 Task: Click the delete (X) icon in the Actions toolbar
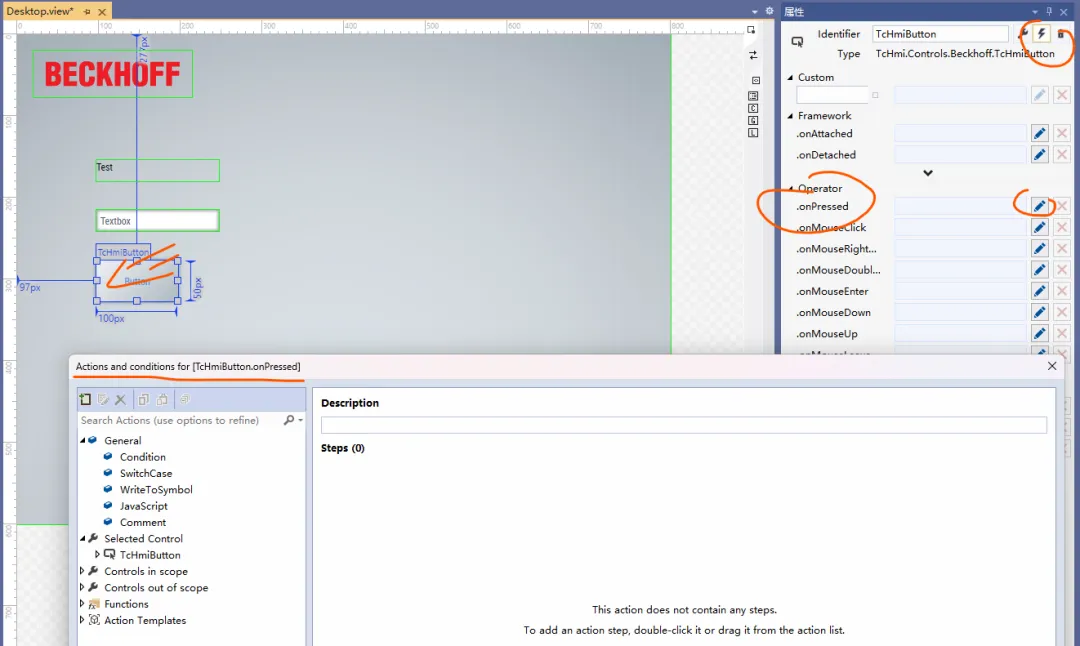(121, 399)
